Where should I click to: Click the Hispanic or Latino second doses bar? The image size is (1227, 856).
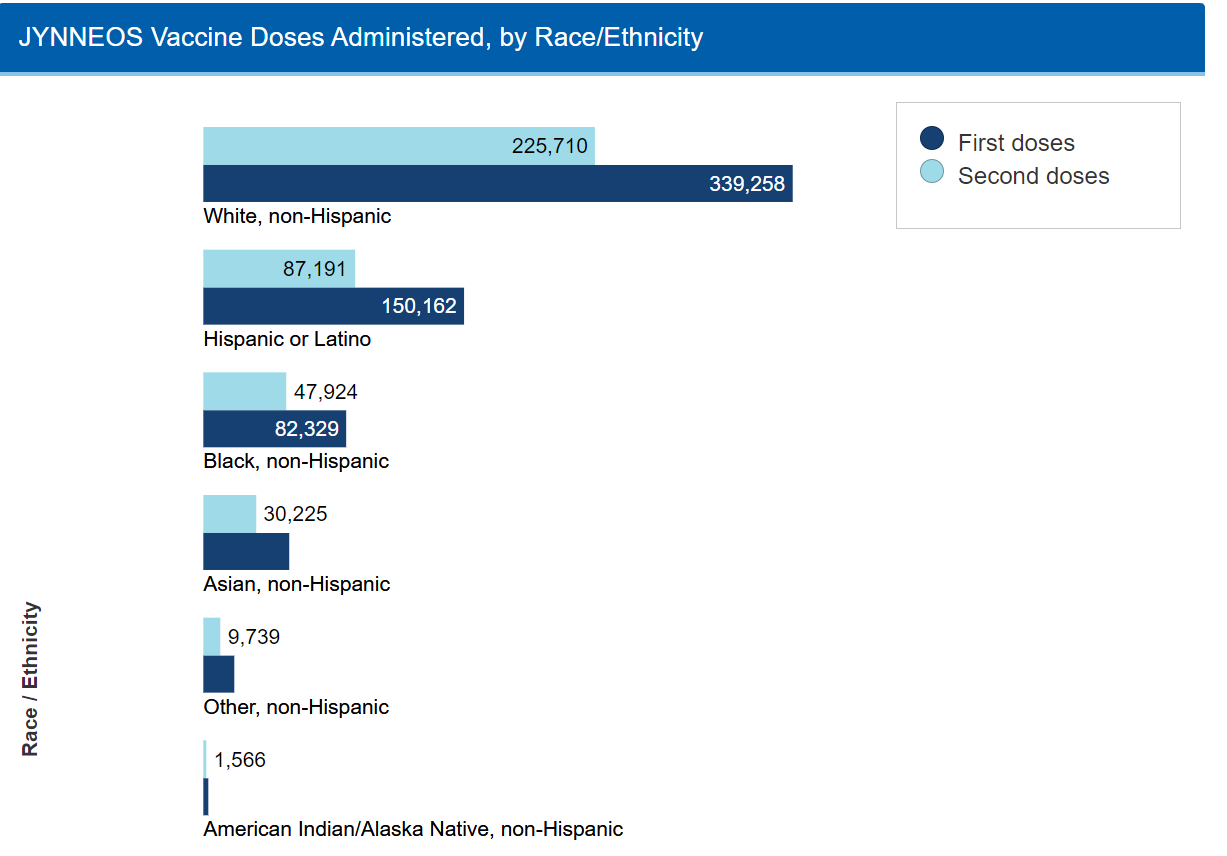pos(279,269)
